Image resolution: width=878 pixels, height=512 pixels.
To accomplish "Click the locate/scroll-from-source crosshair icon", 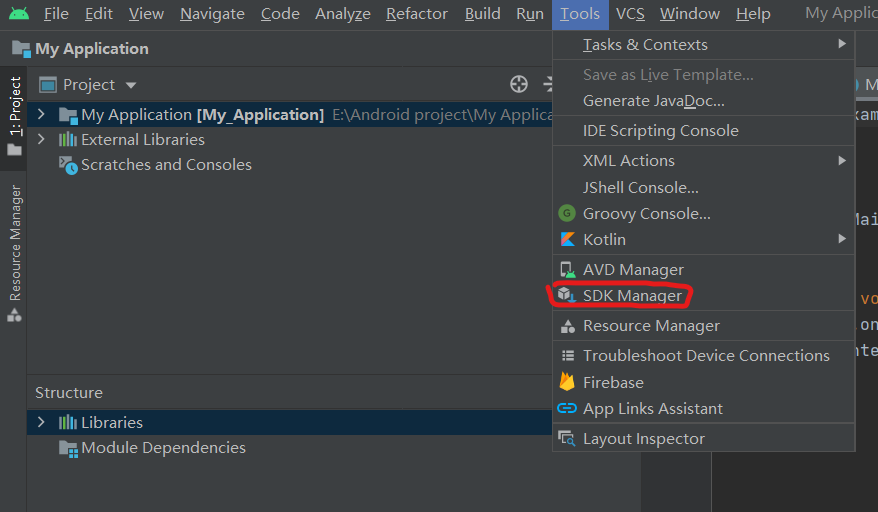I will [519, 84].
